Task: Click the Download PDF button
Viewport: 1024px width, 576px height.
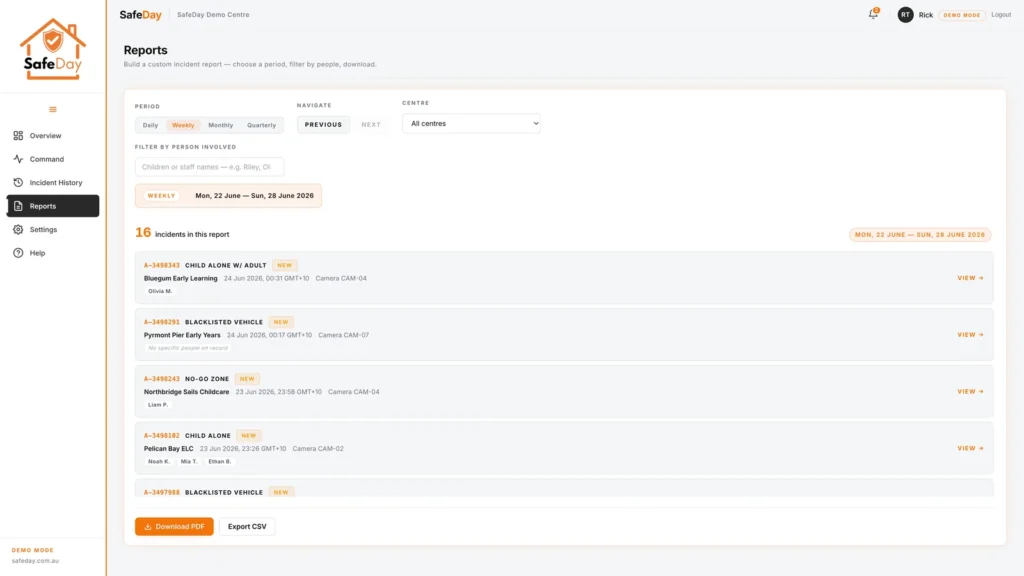Action: tap(174, 526)
